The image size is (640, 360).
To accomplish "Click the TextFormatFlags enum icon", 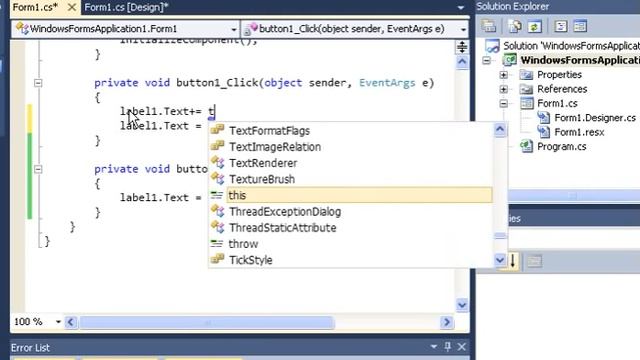I will coord(217,130).
